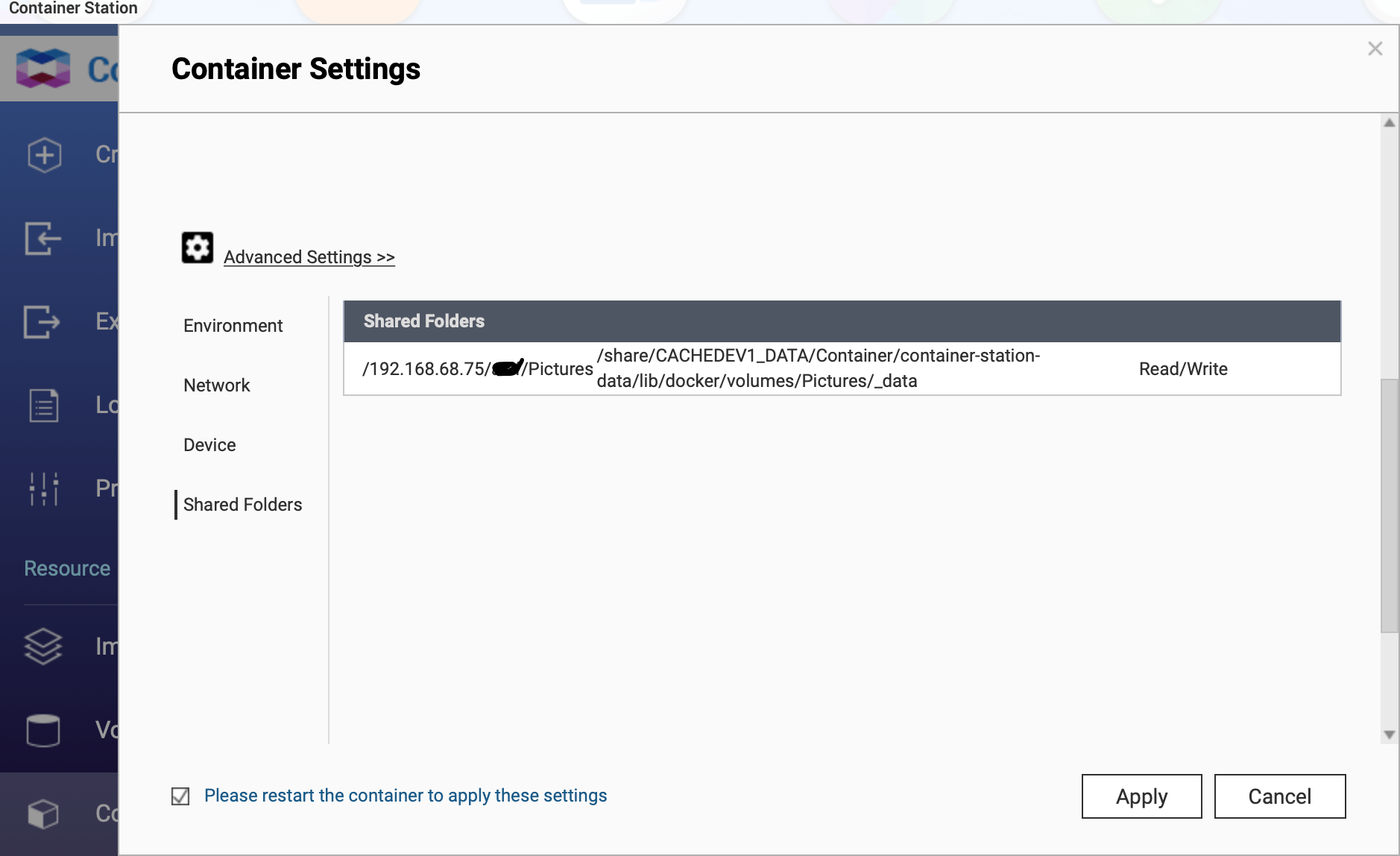This screenshot has height=856, width=1400.
Task: Open the Preferences sliders sidebar icon
Action: click(x=43, y=489)
